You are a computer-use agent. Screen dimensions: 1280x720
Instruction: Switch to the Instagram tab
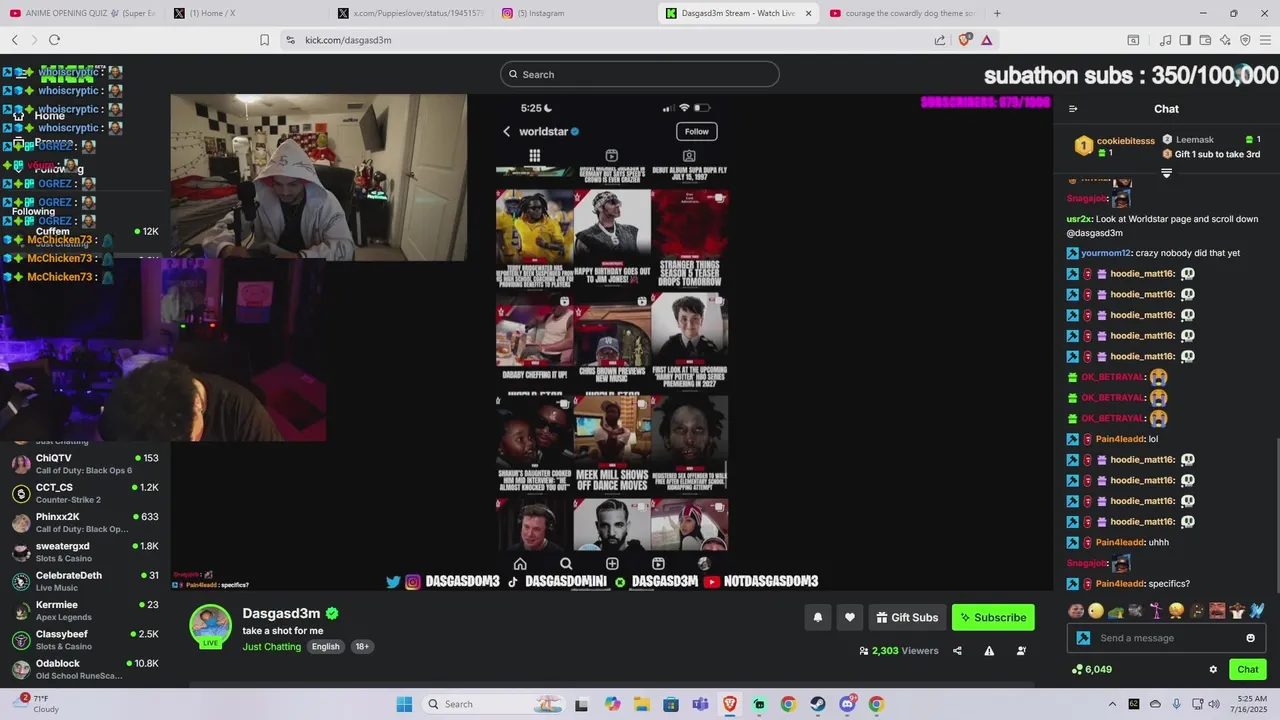[x=573, y=13]
